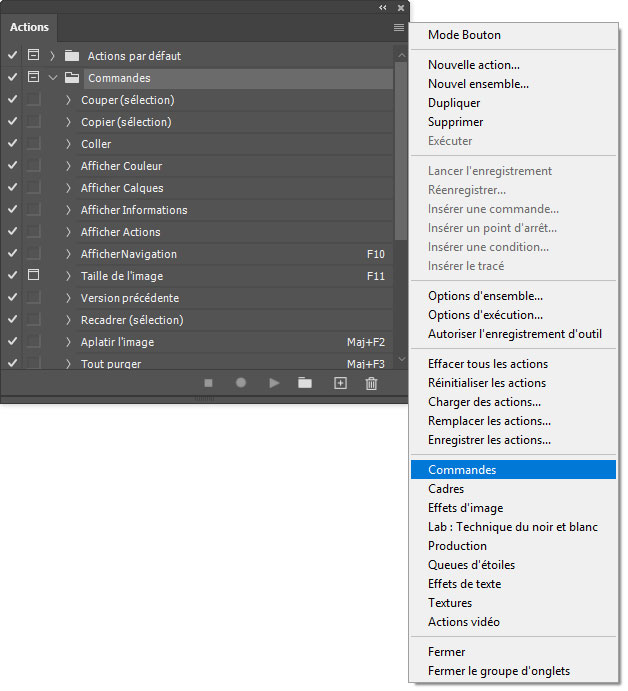Select Effets d'image action set entry
The height and width of the screenshot is (691, 628).
pyautogui.click(x=465, y=508)
